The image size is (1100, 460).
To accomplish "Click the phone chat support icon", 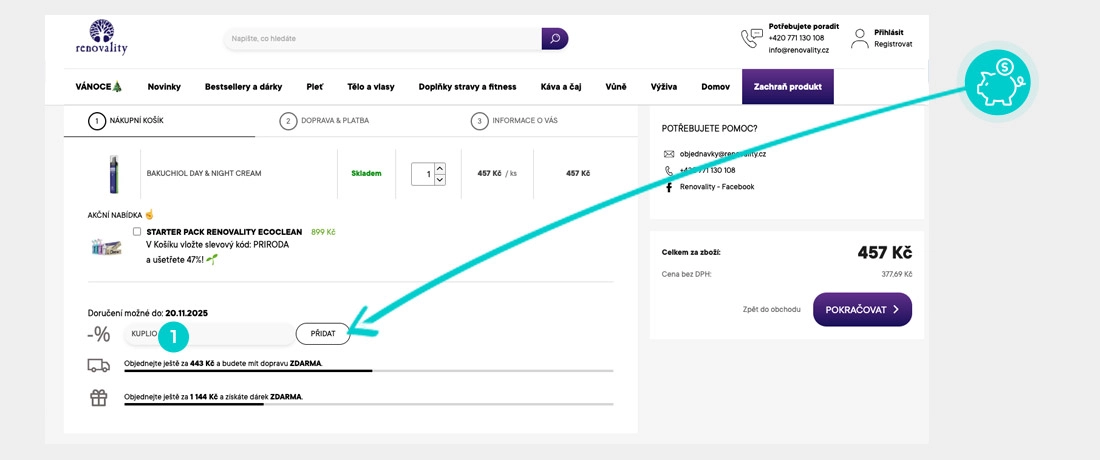I will pos(751,39).
